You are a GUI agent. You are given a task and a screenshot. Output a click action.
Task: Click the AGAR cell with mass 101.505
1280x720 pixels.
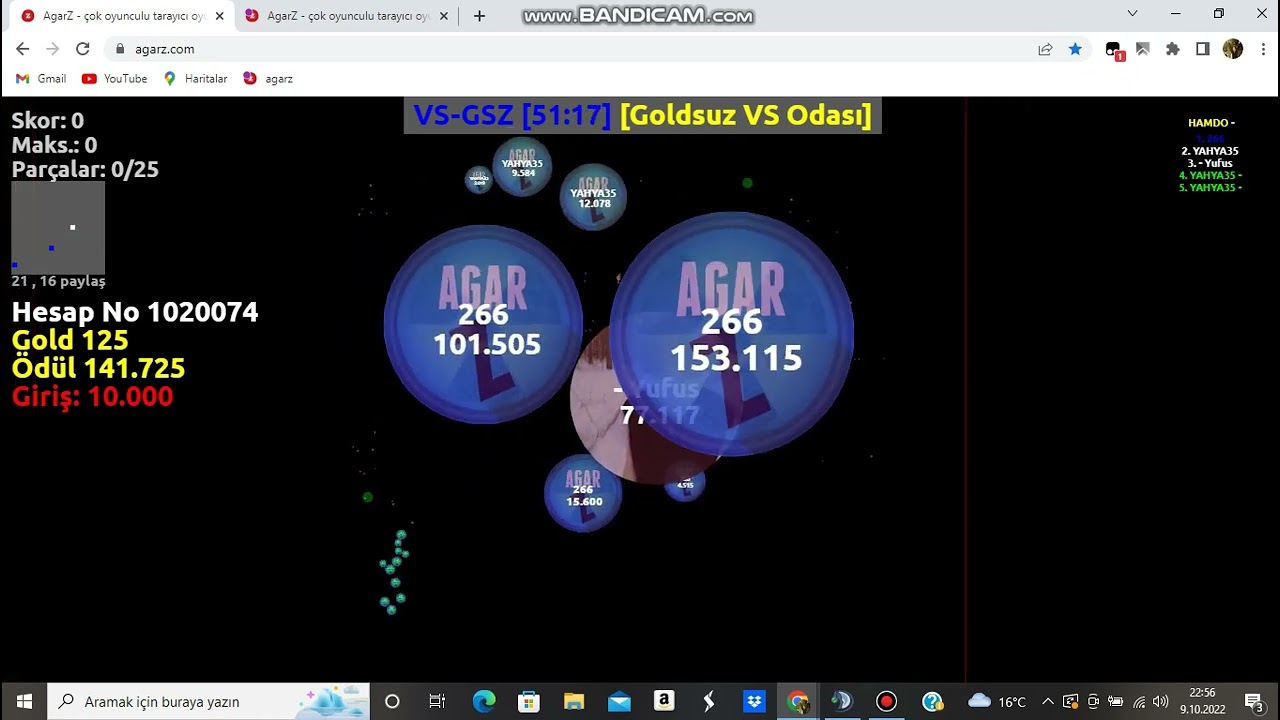484,324
